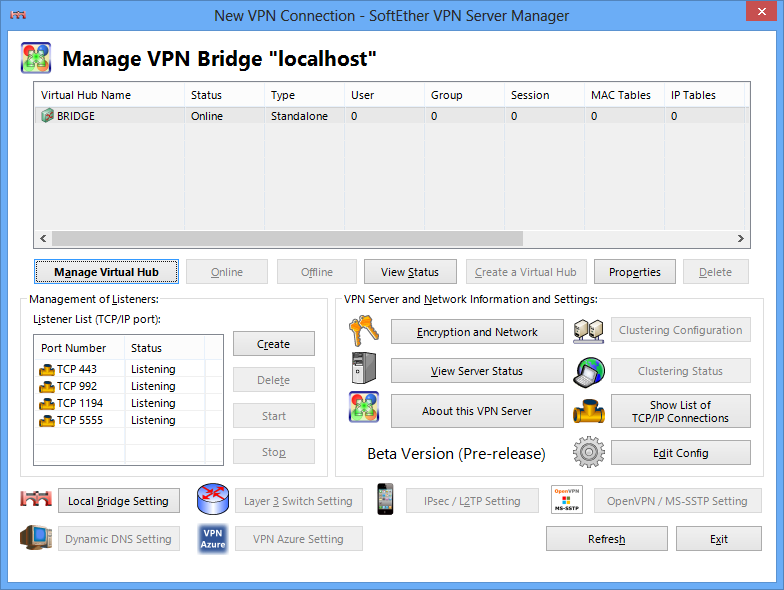Click VPN Azure Setting button
Screen dimensions: 784x590
298,538
